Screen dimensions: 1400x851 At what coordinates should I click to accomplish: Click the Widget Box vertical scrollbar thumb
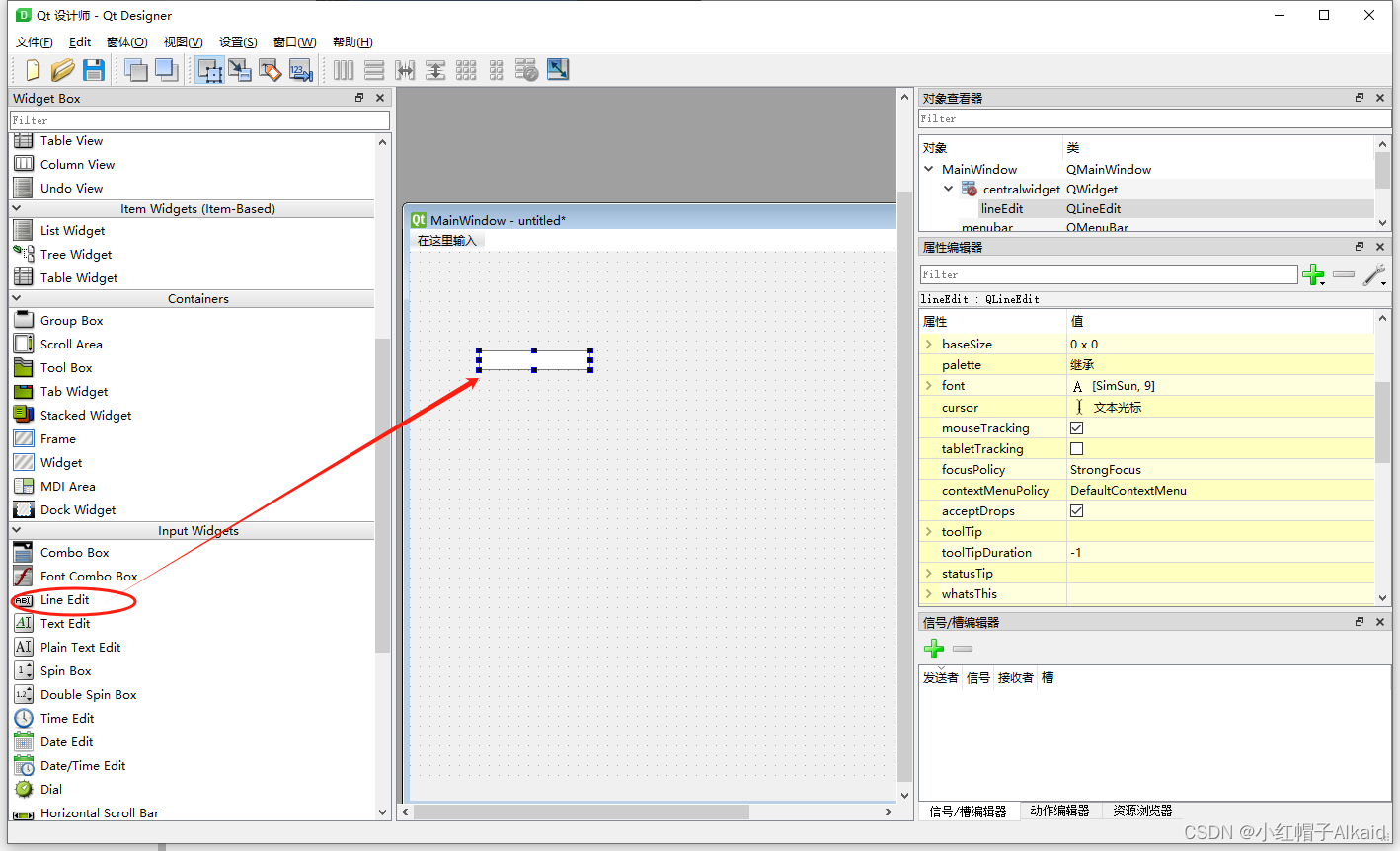(x=383, y=495)
